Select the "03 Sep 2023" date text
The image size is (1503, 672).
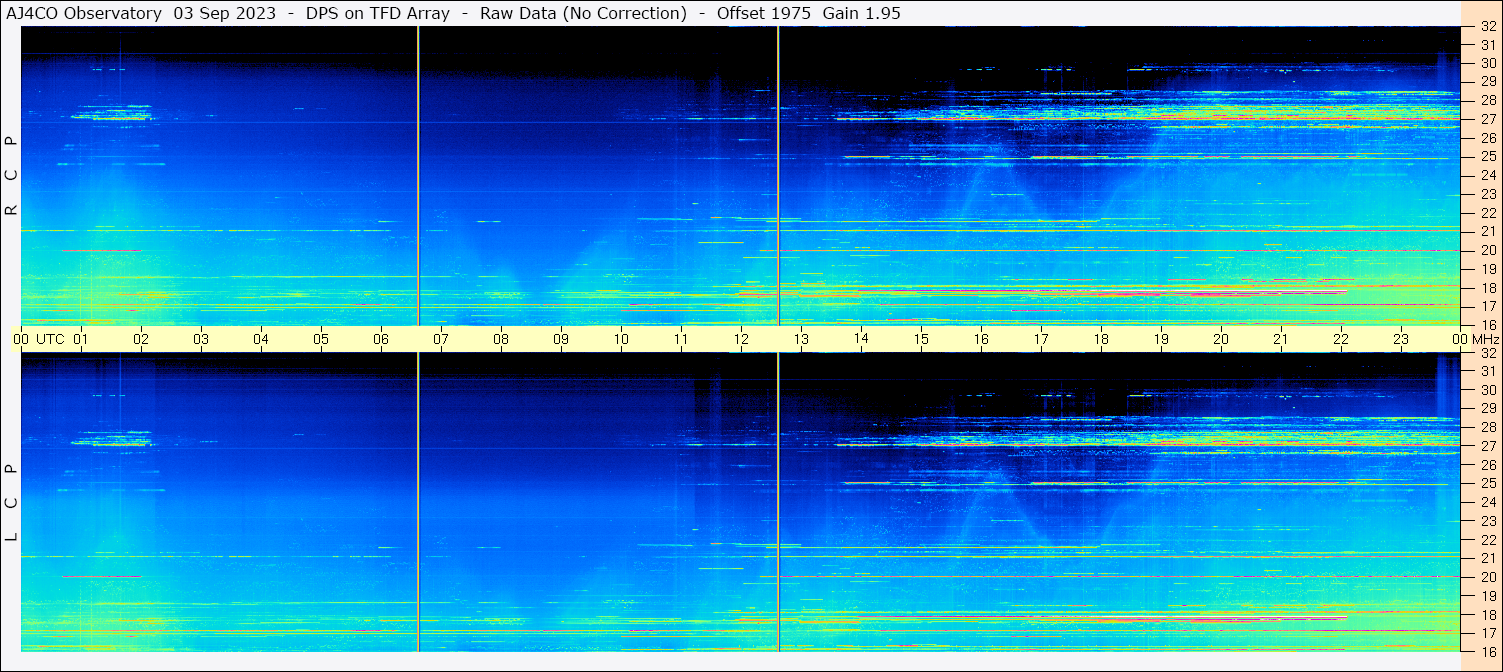click(x=224, y=13)
